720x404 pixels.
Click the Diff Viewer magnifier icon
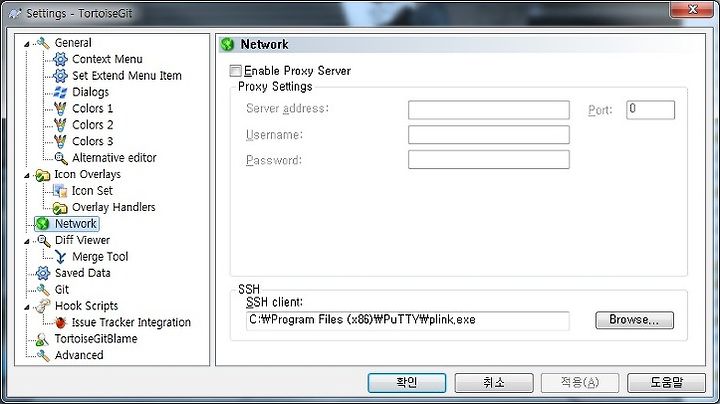[x=44, y=241]
